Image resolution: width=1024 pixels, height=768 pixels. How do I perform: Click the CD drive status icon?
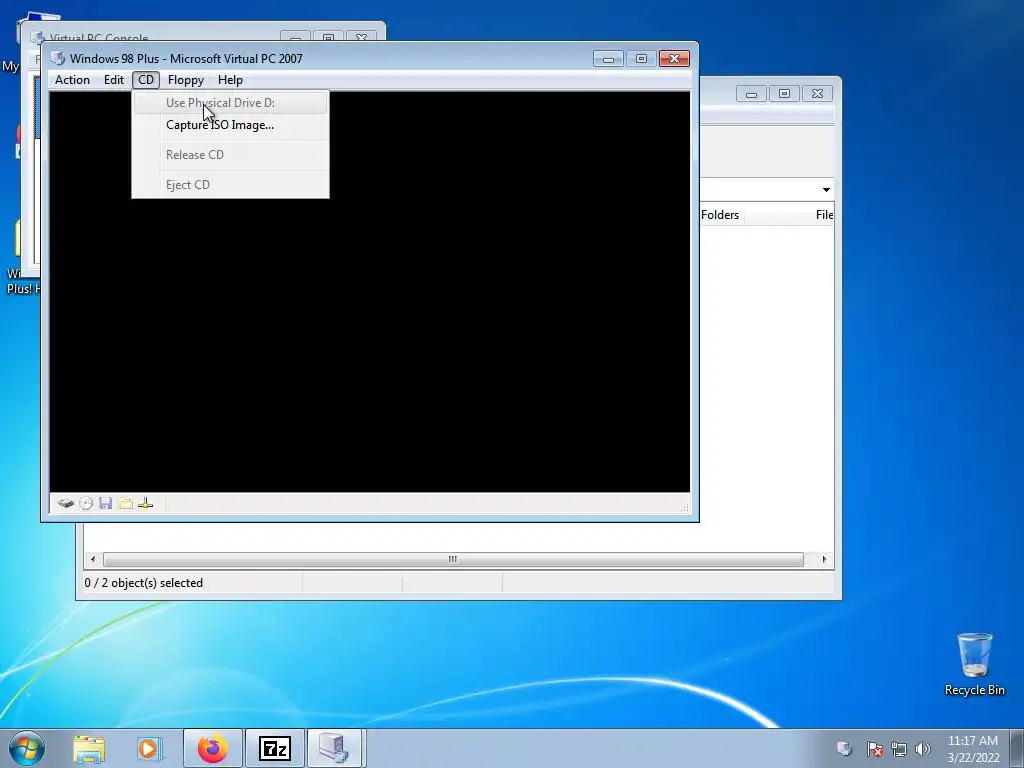coord(86,504)
